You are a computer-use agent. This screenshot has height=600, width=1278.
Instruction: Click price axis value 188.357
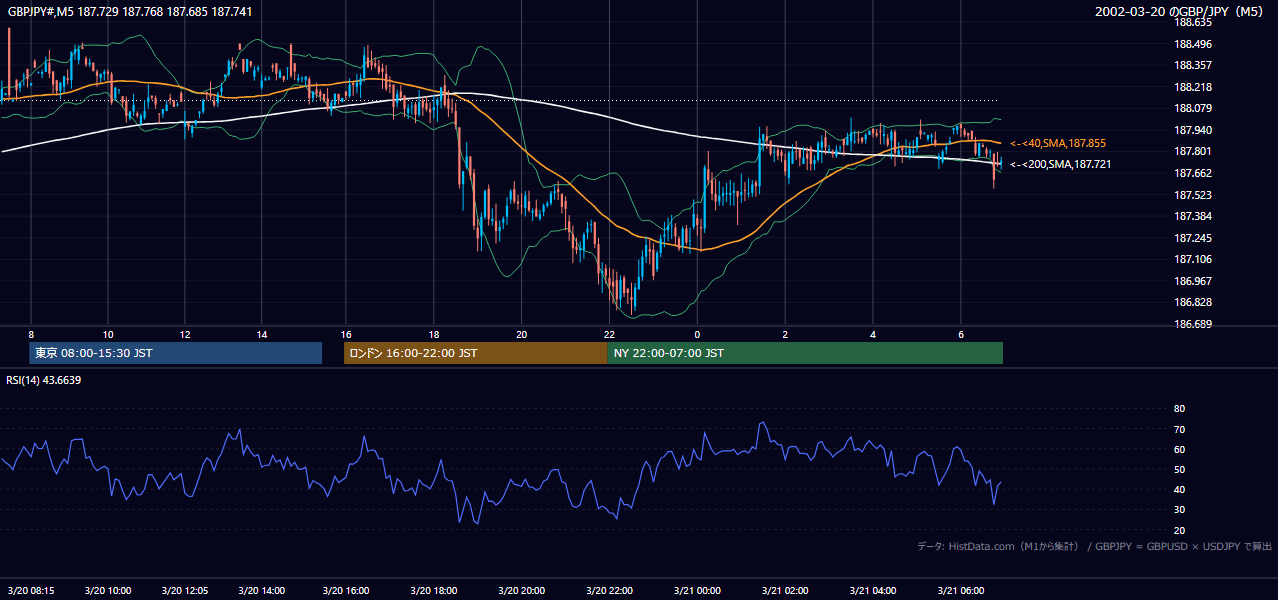point(1192,65)
